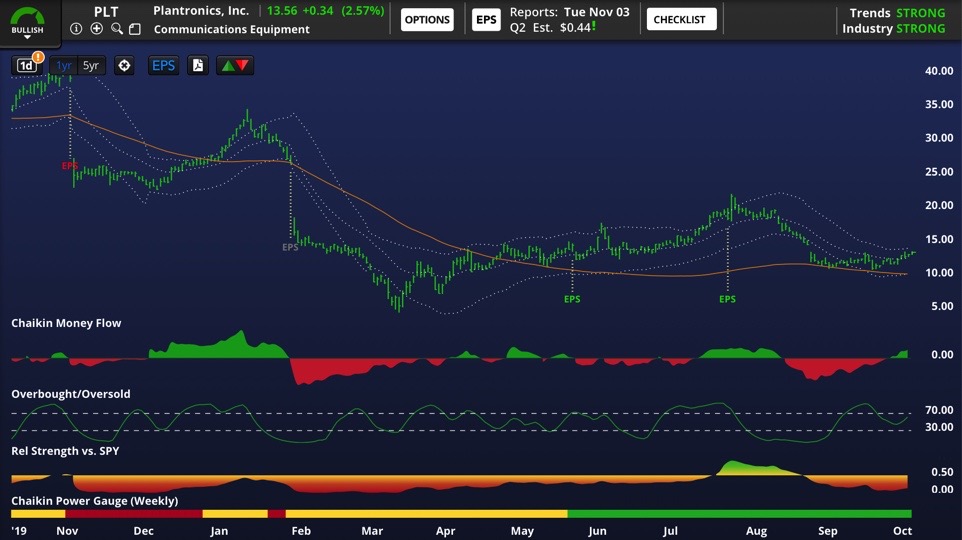
Task: Toggle the blue EPS chart overlay button
Action: tap(163, 66)
